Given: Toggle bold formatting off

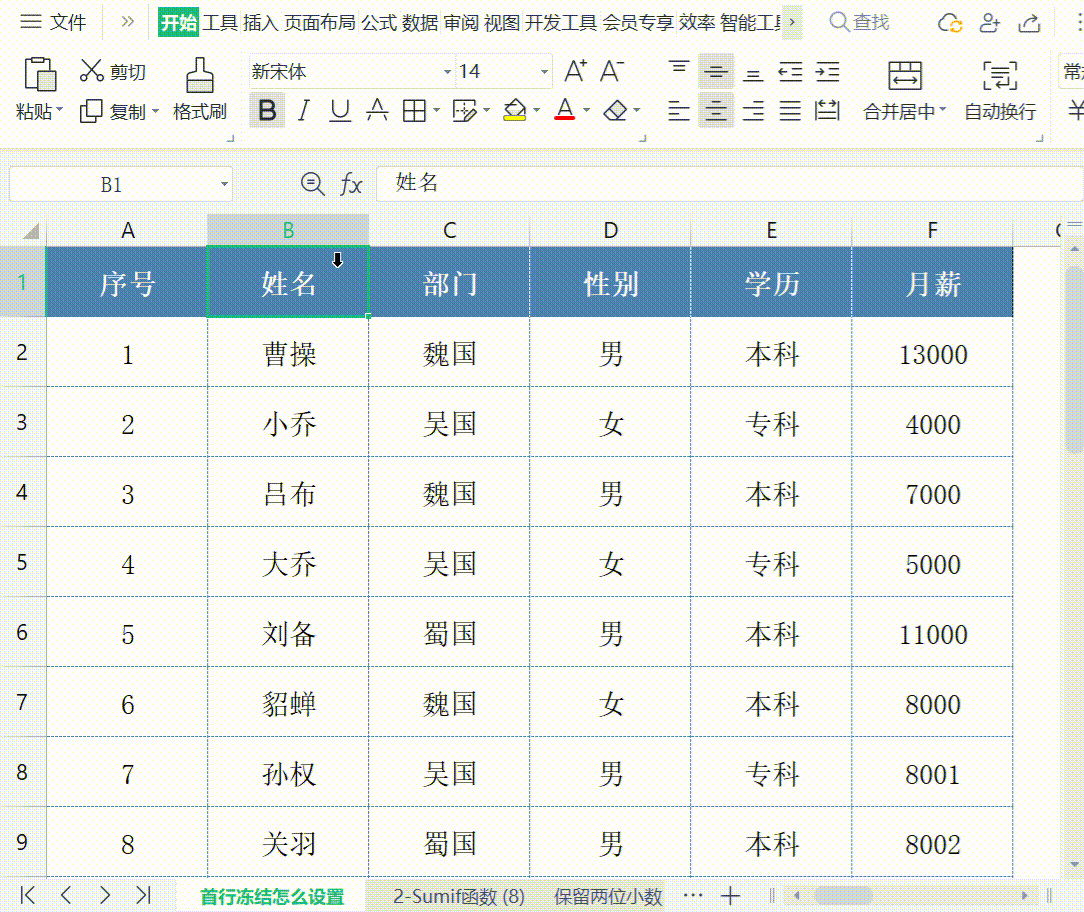Looking at the screenshot, I should point(266,111).
